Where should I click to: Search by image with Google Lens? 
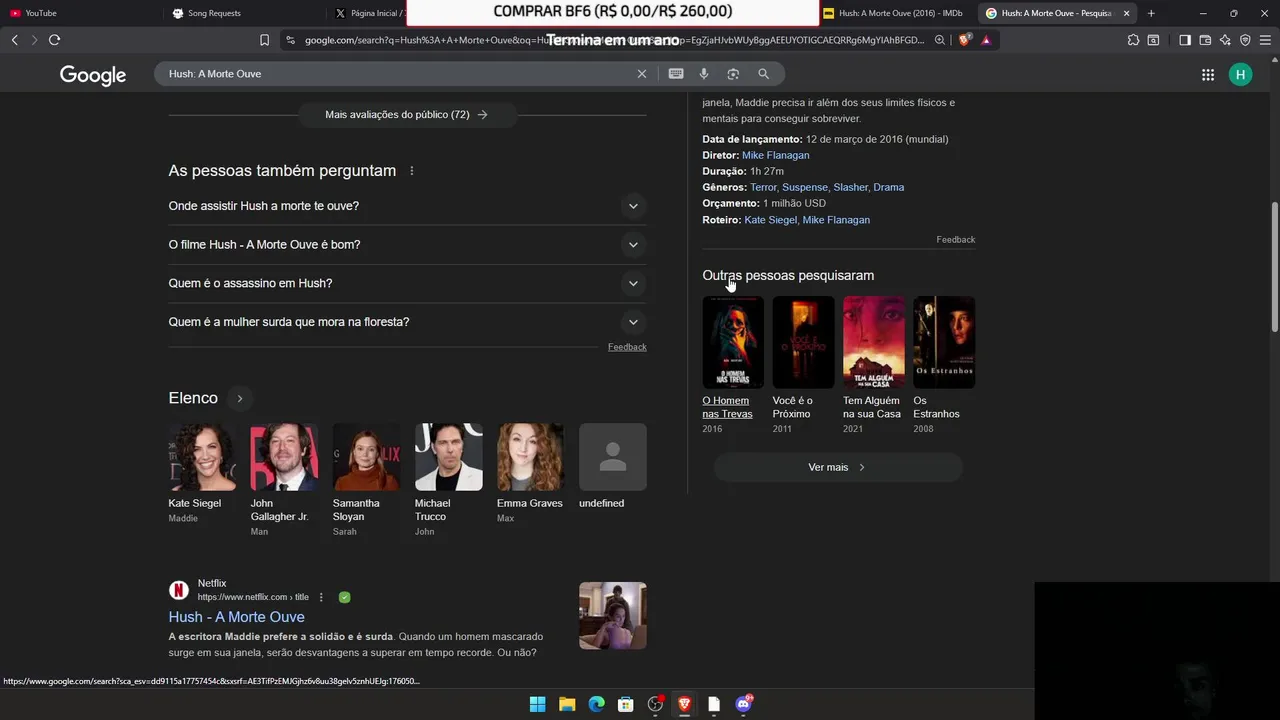[733, 74]
